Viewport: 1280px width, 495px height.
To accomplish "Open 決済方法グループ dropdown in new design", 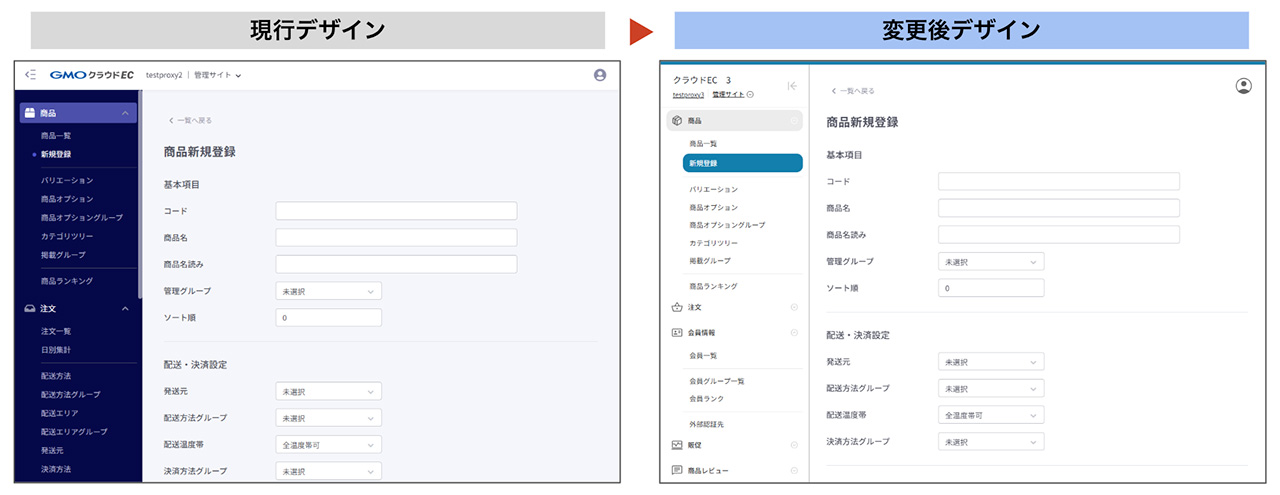I will point(991,441).
